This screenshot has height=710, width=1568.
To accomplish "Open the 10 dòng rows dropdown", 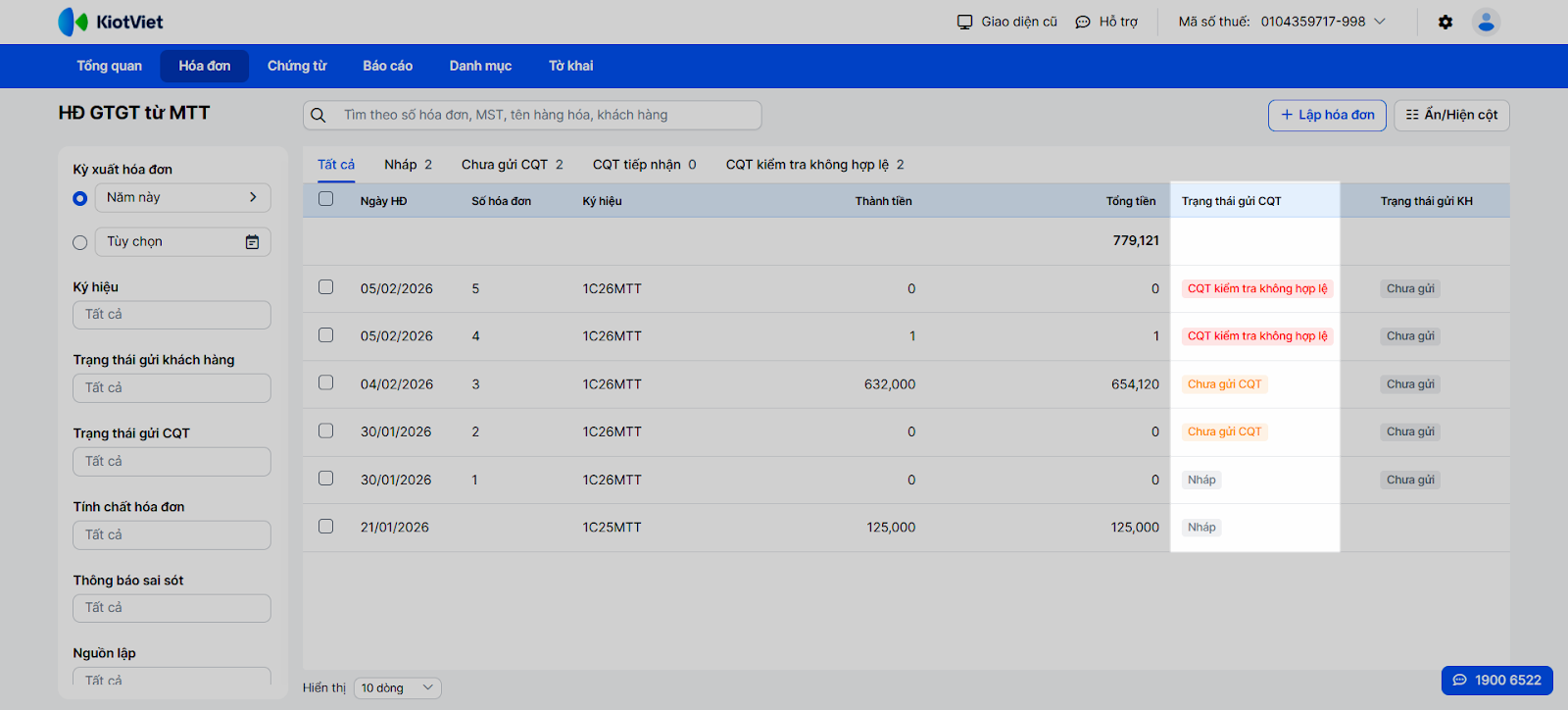I will tap(397, 688).
